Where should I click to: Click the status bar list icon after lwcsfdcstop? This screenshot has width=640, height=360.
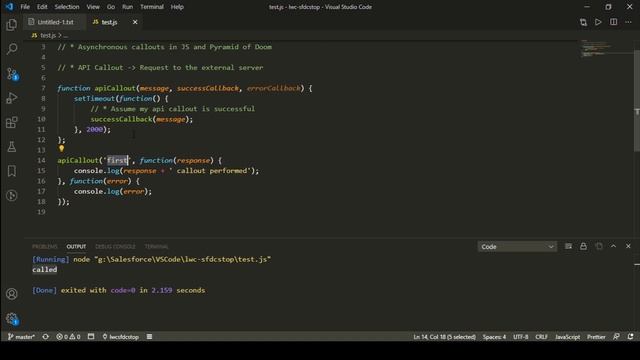(x=149, y=337)
